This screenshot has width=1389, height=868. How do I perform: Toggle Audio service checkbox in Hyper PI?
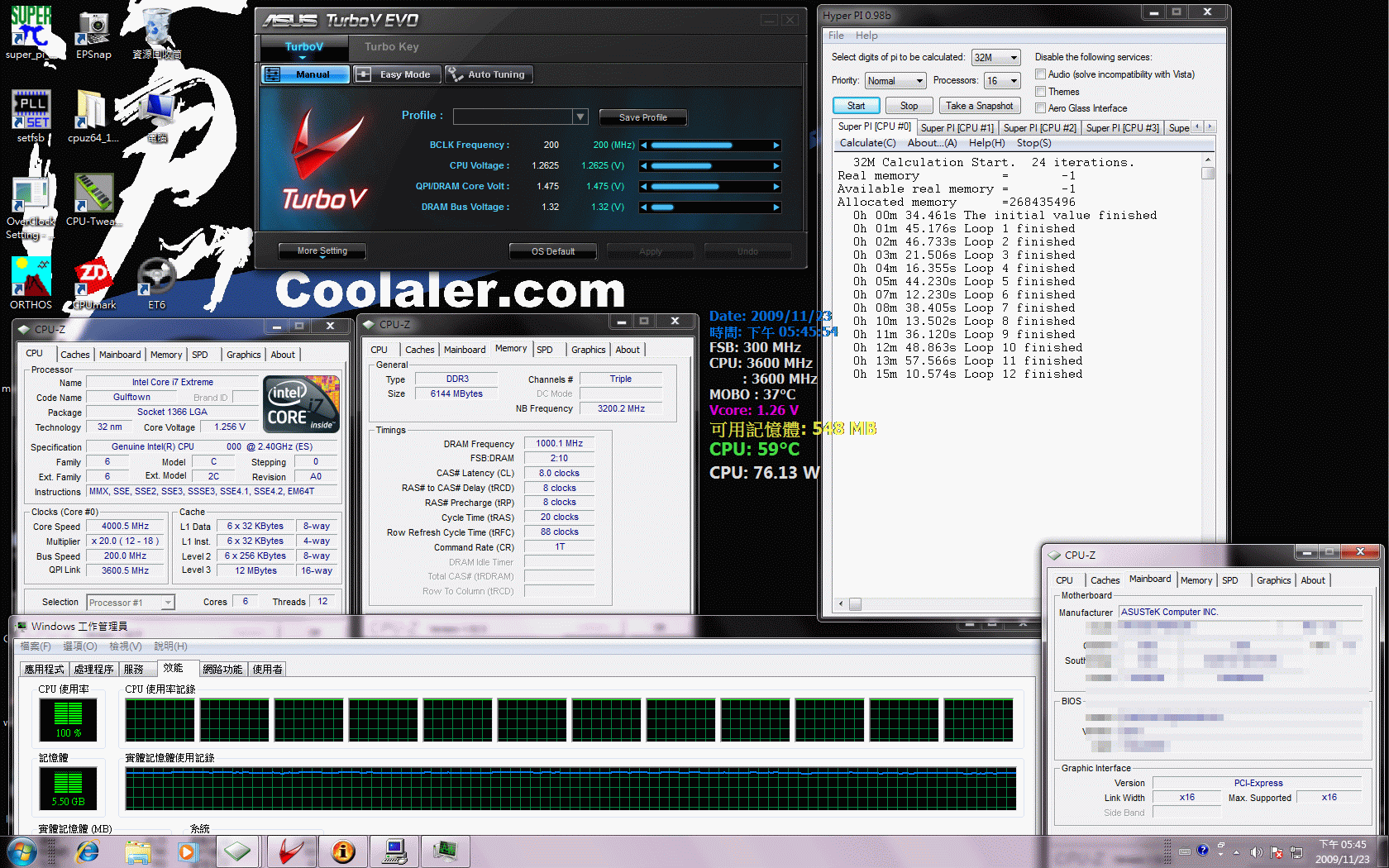point(1041,74)
